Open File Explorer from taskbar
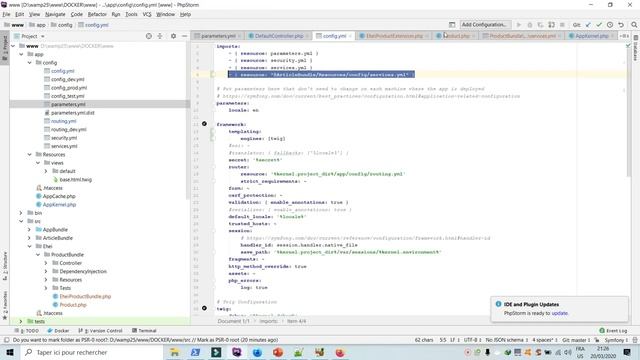 coord(174,352)
